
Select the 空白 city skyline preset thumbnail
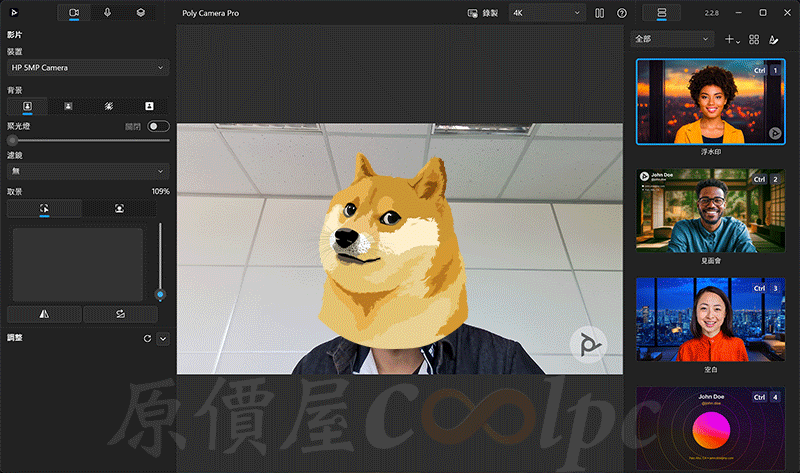point(711,319)
